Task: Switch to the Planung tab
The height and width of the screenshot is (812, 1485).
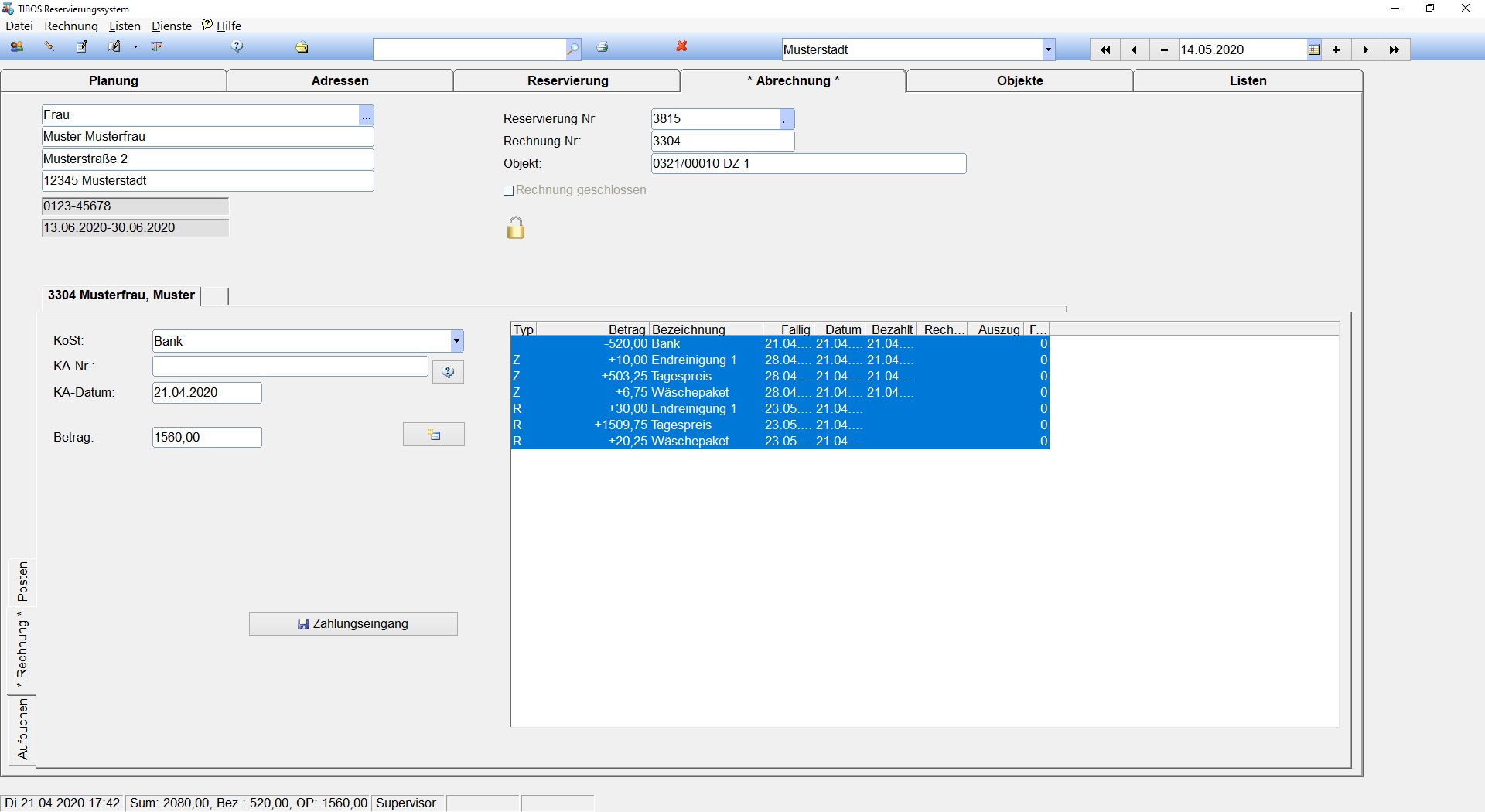Action: [x=114, y=80]
